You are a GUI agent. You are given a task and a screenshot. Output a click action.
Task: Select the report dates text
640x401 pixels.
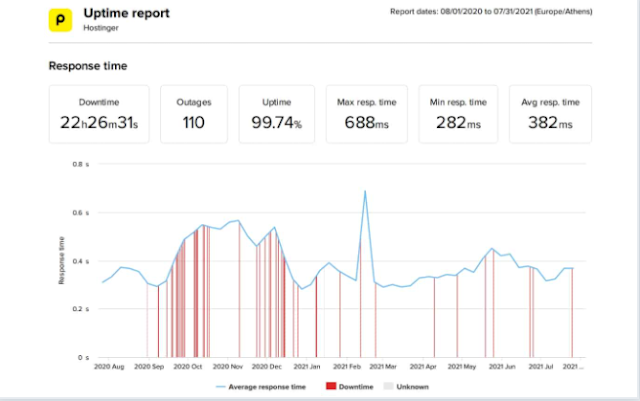(x=491, y=11)
